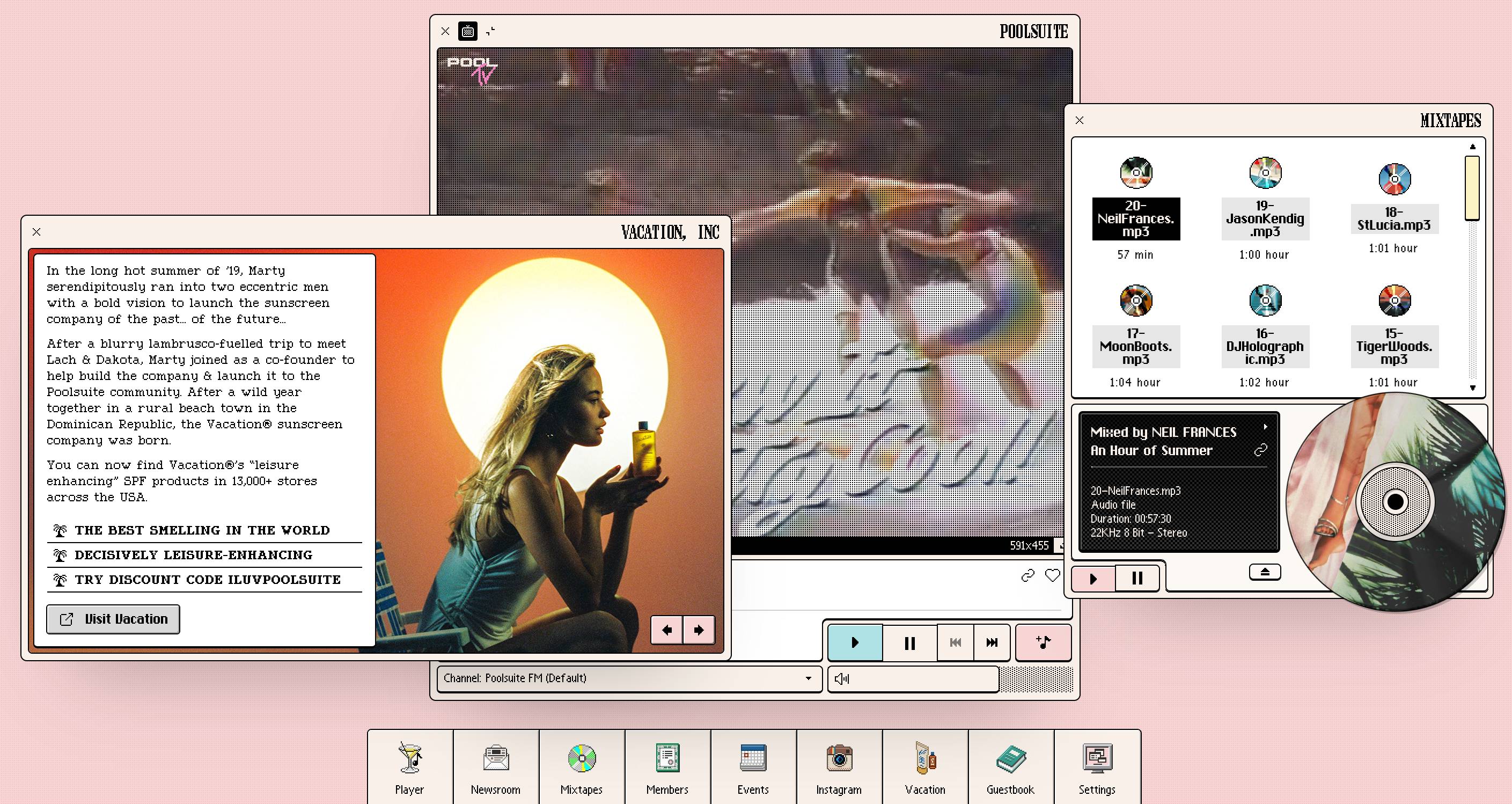Select the 15-TigerWoods.mp3 disc icon
The height and width of the screenshot is (804, 1512).
click(x=1394, y=301)
